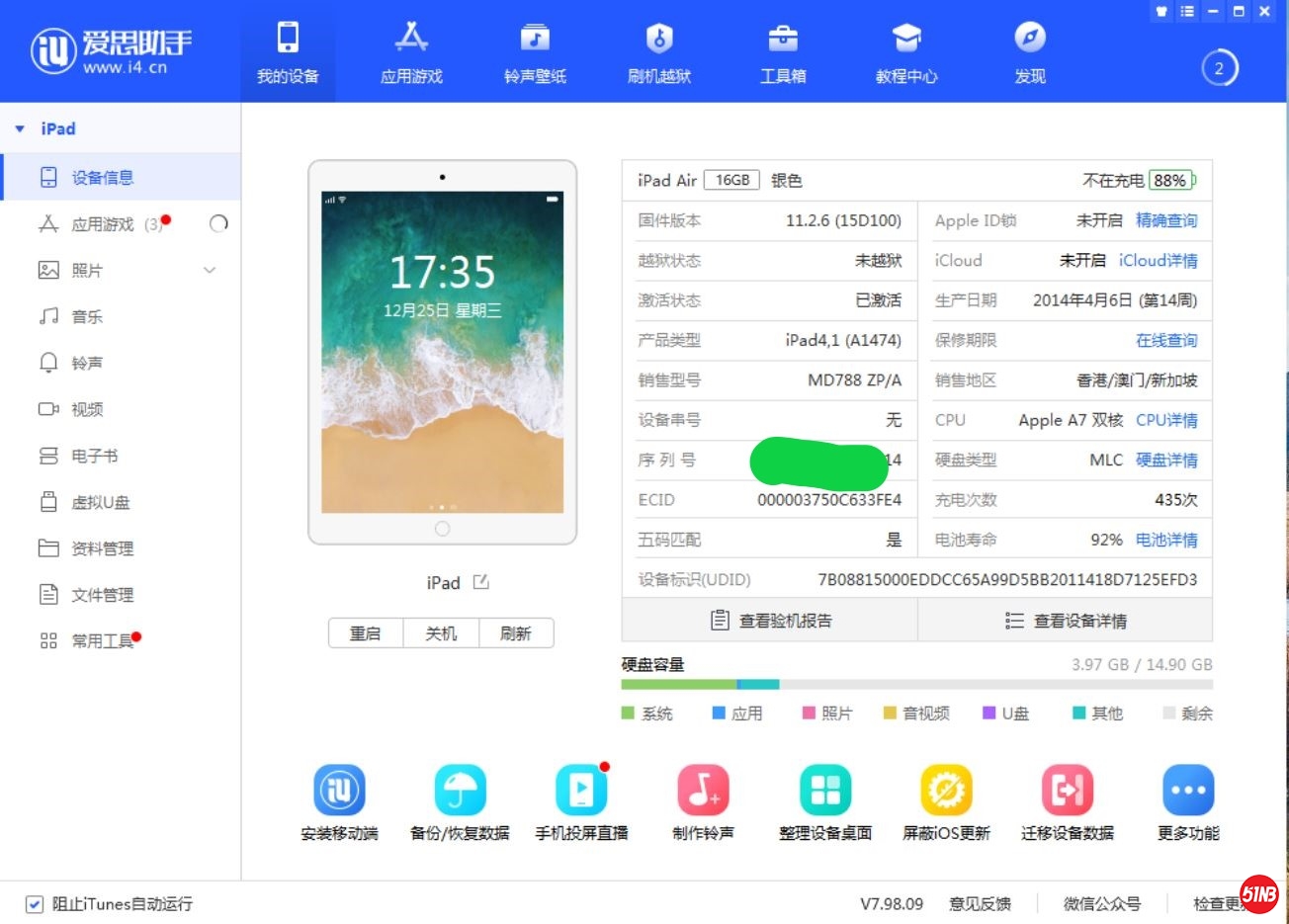Toggle 阻止iTunes自动运行 checkbox

pyautogui.click(x=35, y=903)
